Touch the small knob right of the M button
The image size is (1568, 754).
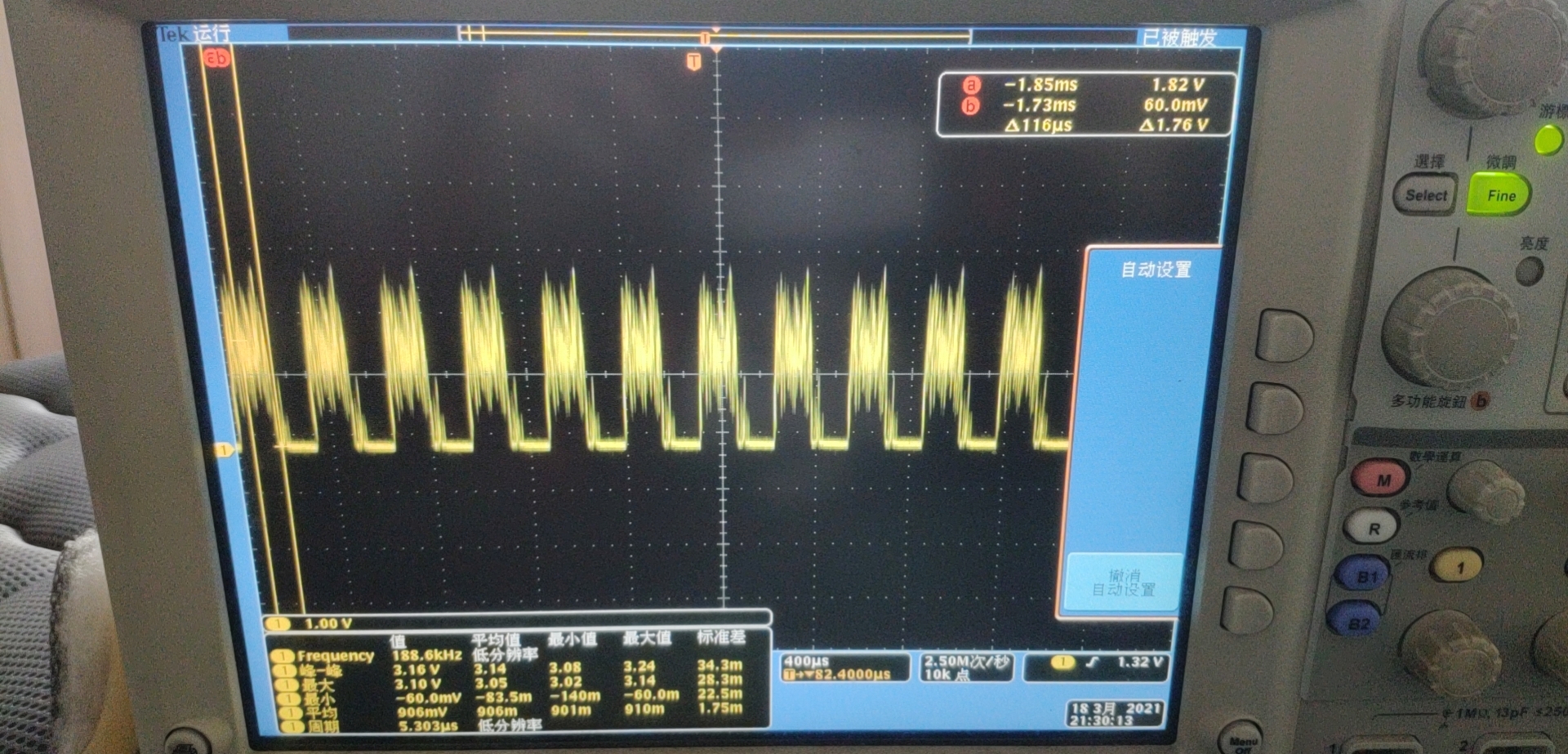pyautogui.click(x=1486, y=491)
